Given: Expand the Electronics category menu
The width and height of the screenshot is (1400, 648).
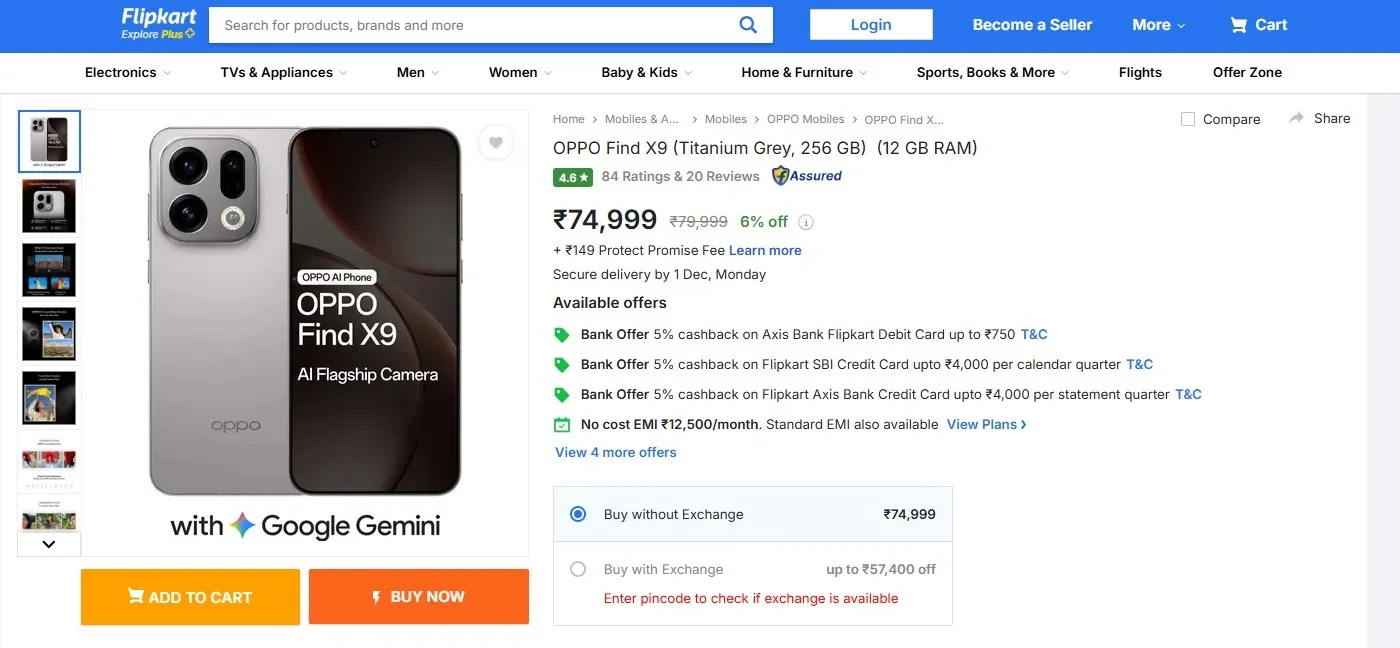Looking at the screenshot, I should pyautogui.click(x=127, y=72).
